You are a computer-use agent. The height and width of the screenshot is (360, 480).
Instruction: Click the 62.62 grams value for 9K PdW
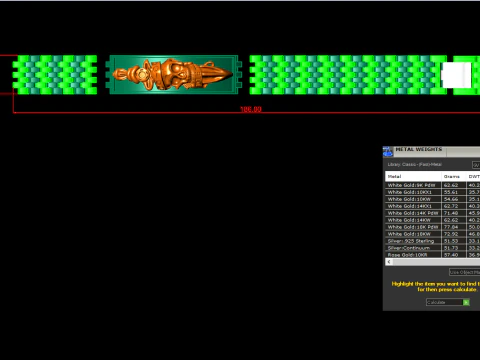[x=454, y=185]
